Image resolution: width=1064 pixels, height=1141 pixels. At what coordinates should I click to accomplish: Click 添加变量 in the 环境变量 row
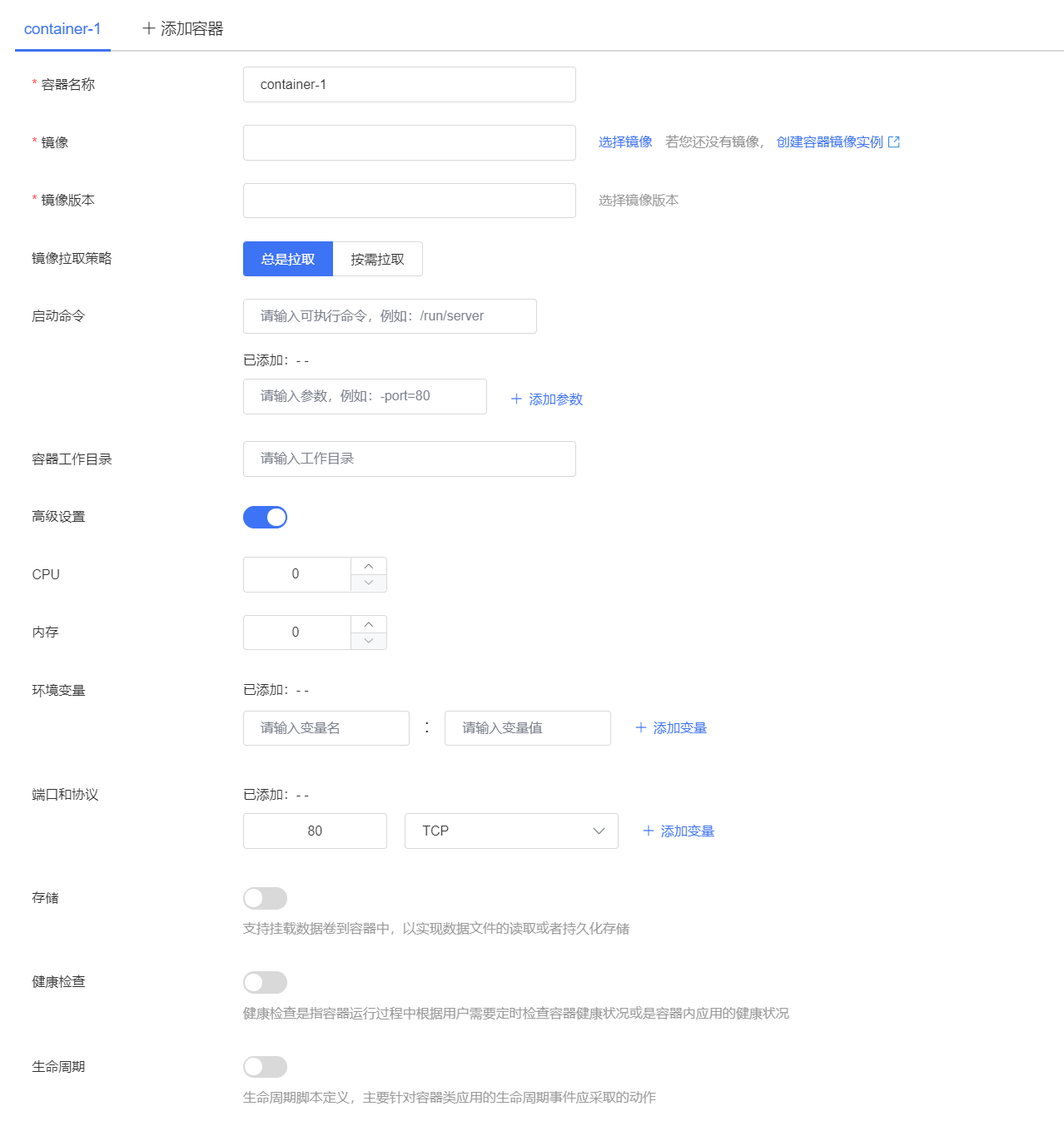point(671,728)
